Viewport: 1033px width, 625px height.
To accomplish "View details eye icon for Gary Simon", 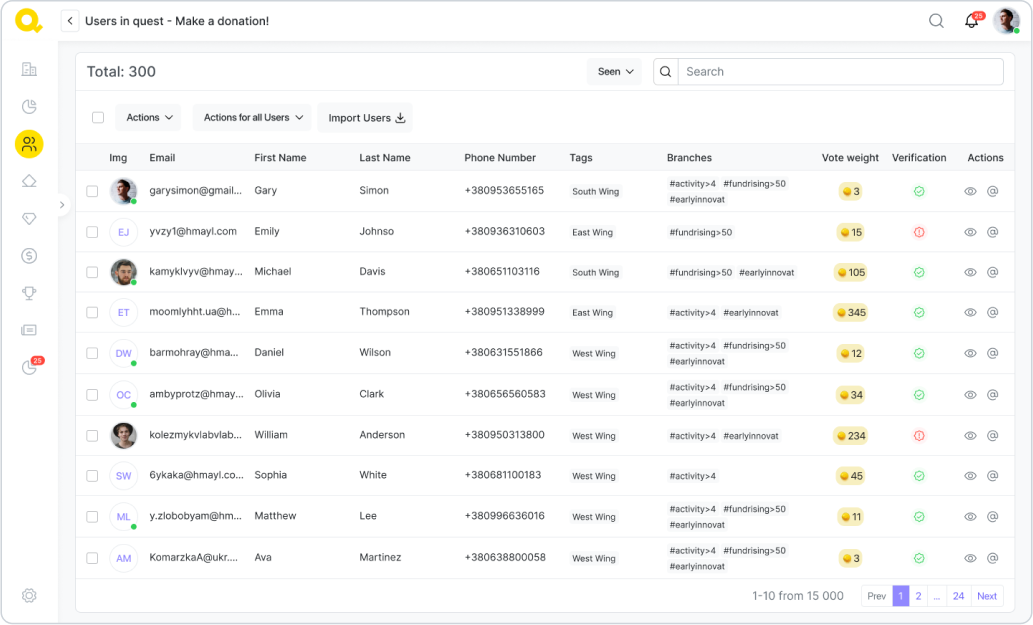I will pos(970,191).
